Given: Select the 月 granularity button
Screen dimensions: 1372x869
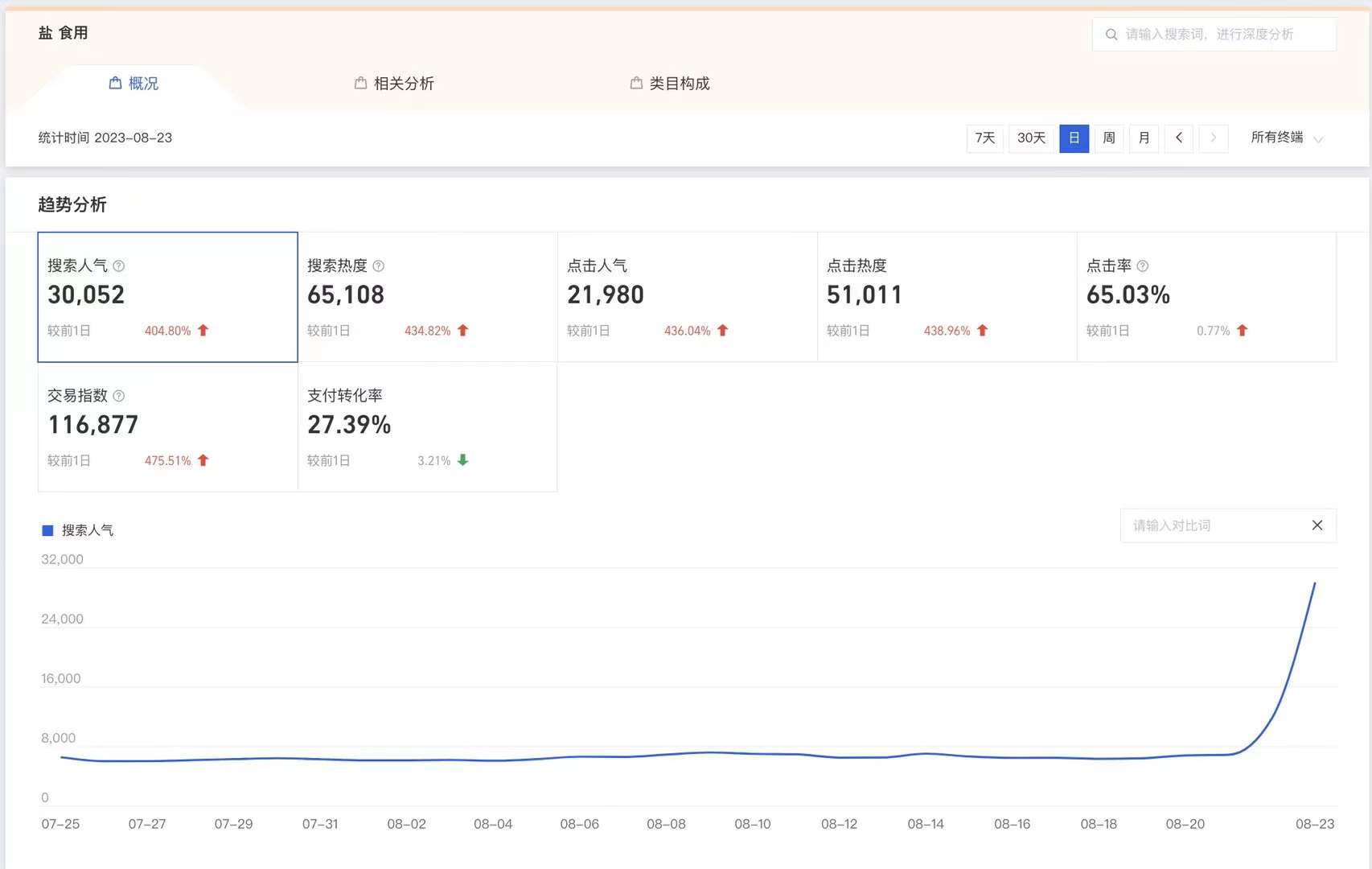Looking at the screenshot, I should click(1144, 138).
